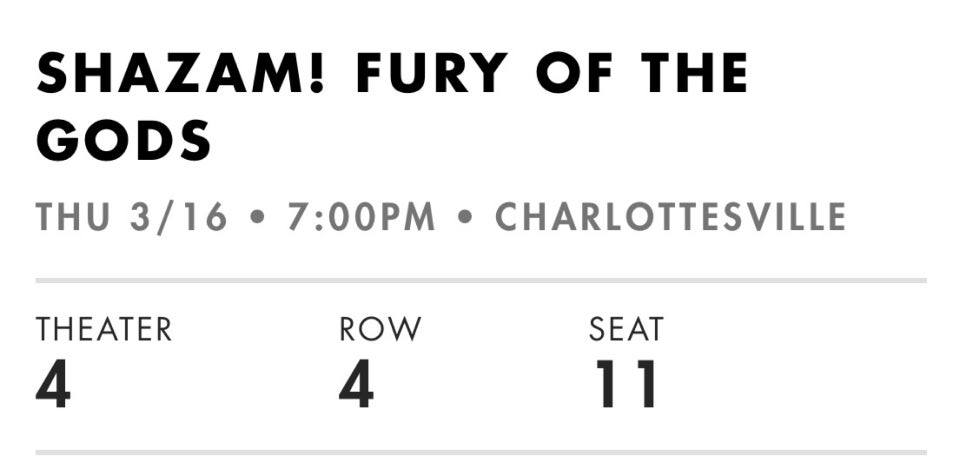
Task: Select the SEAT label
Action: point(626,329)
